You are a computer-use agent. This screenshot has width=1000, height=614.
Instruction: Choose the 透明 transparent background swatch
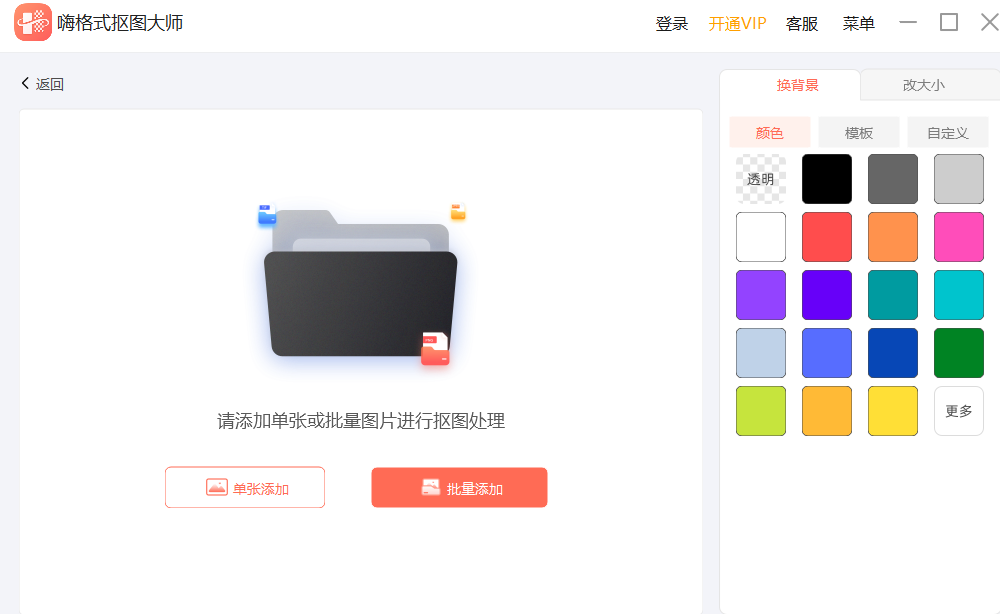(x=761, y=179)
